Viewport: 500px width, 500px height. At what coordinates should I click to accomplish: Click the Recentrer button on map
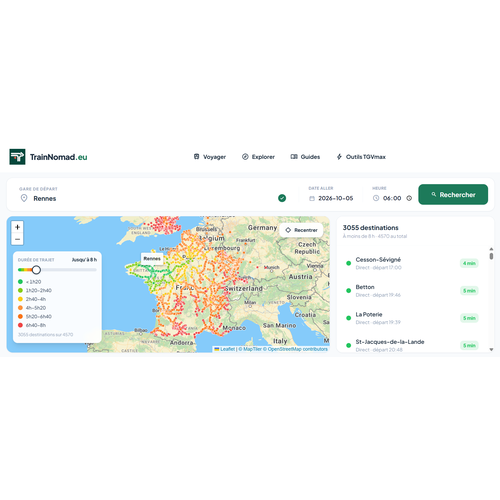301,230
